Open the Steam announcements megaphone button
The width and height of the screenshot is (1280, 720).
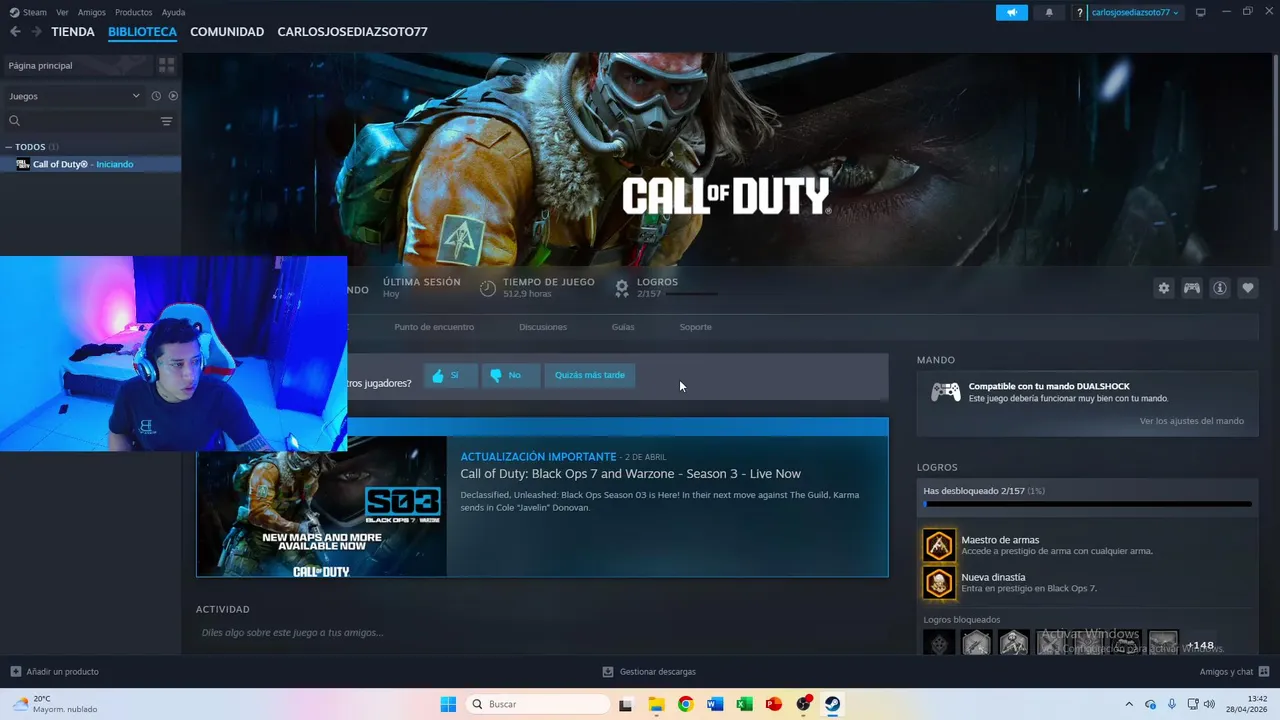pyautogui.click(x=1012, y=12)
